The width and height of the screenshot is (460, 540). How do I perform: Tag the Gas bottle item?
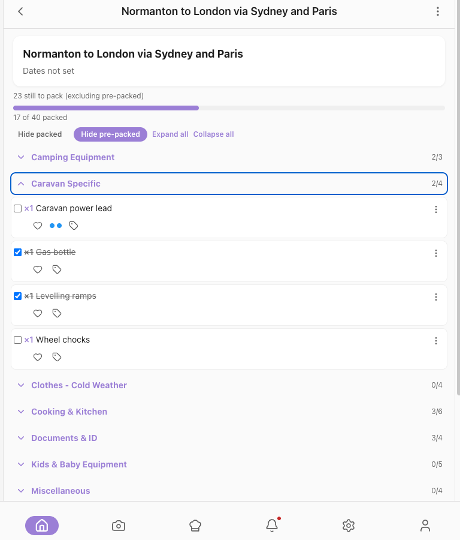[56, 270]
